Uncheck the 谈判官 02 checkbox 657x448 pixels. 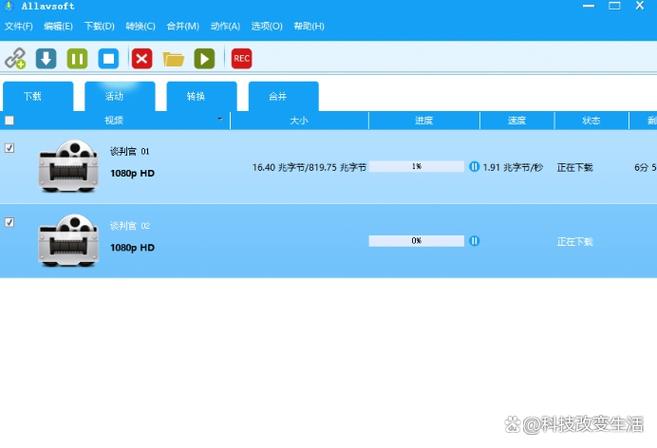(x=9, y=222)
